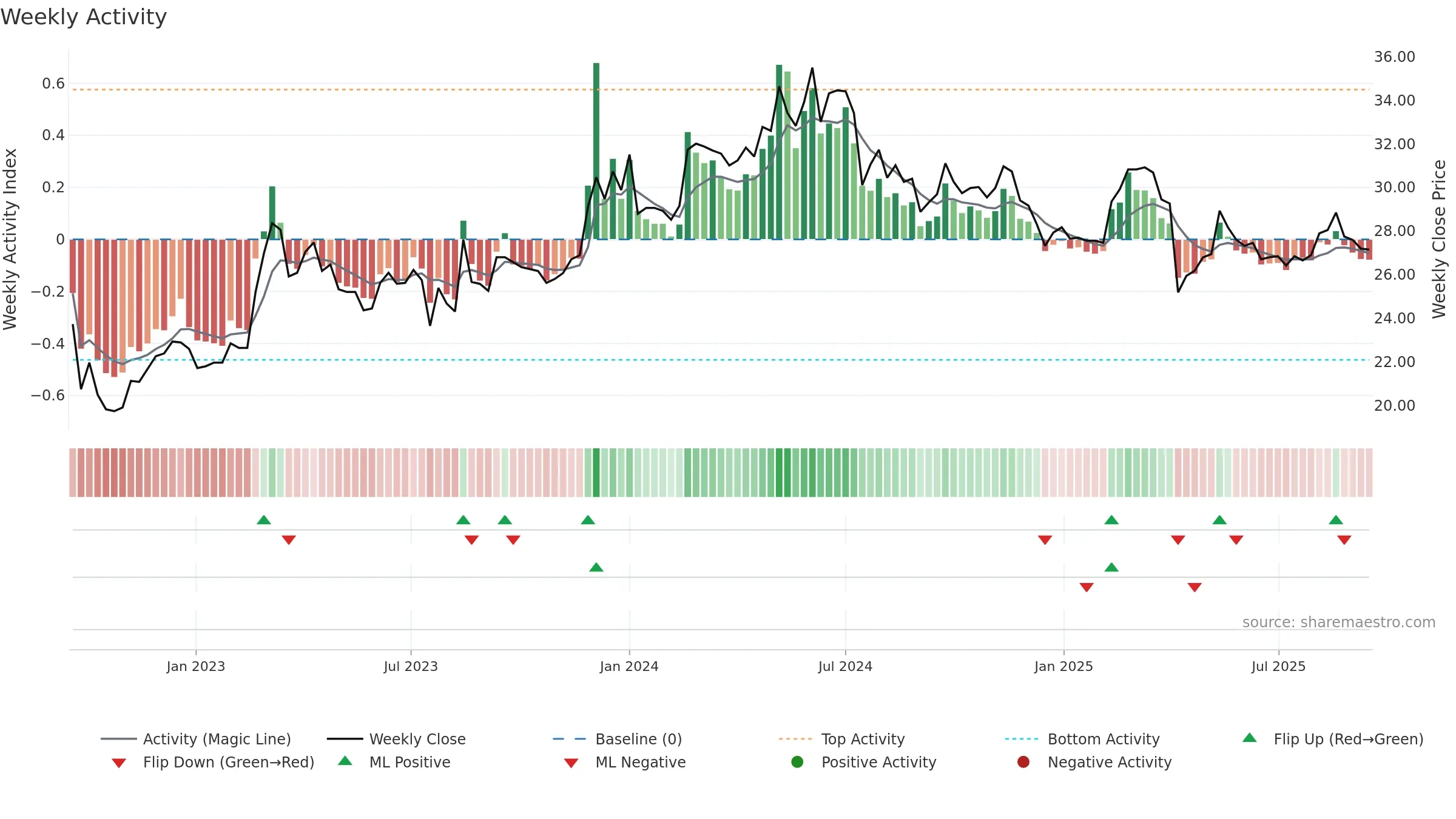Click the green Positive Activity legend dot
Screen dimensions: 1456x819
point(798,762)
